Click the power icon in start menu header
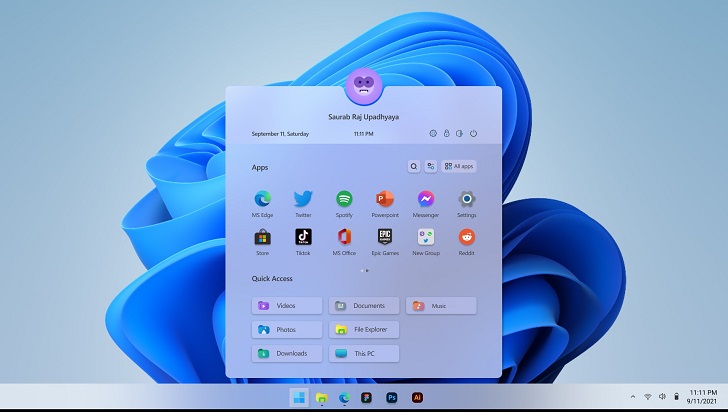 point(473,133)
